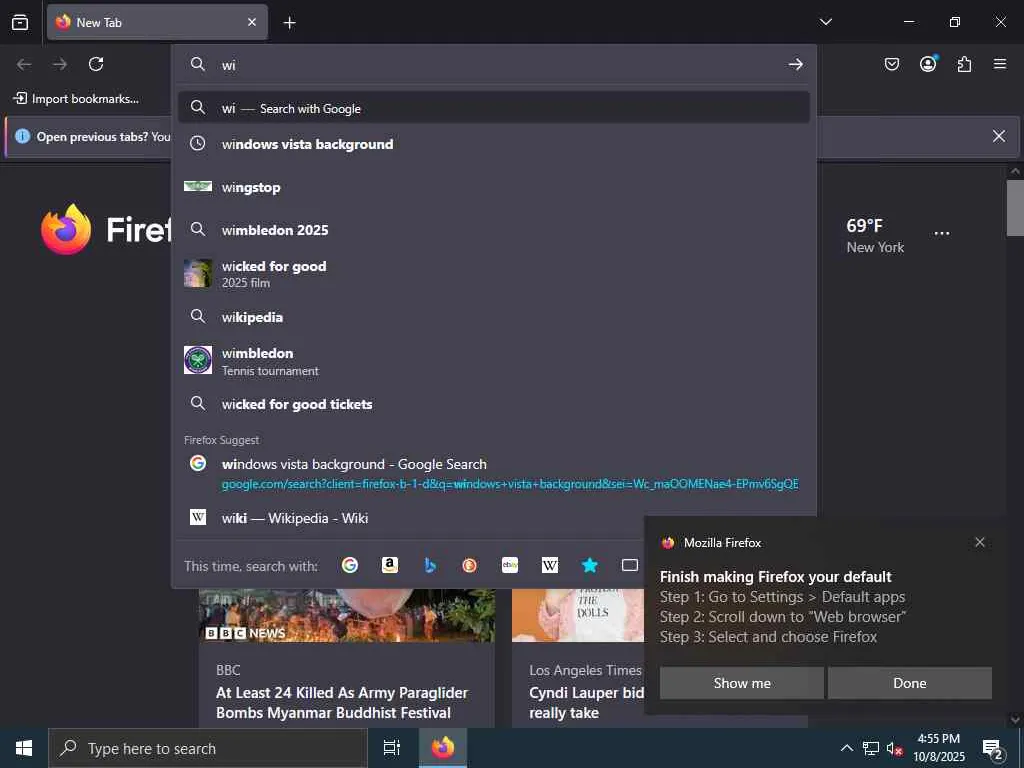Click the 69°F New York weather
The image size is (1024, 768).
point(875,236)
